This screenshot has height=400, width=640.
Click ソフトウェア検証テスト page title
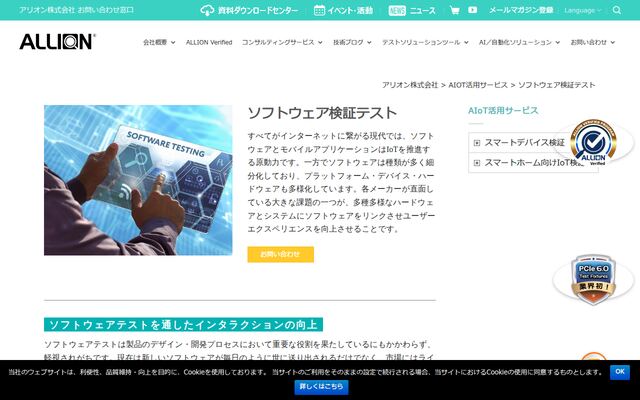(x=322, y=113)
